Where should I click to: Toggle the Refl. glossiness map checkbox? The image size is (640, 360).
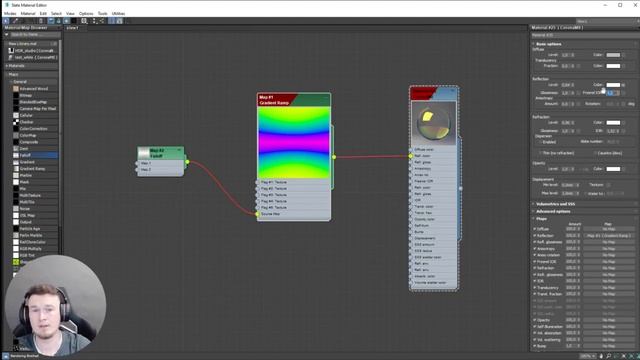click(534, 242)
